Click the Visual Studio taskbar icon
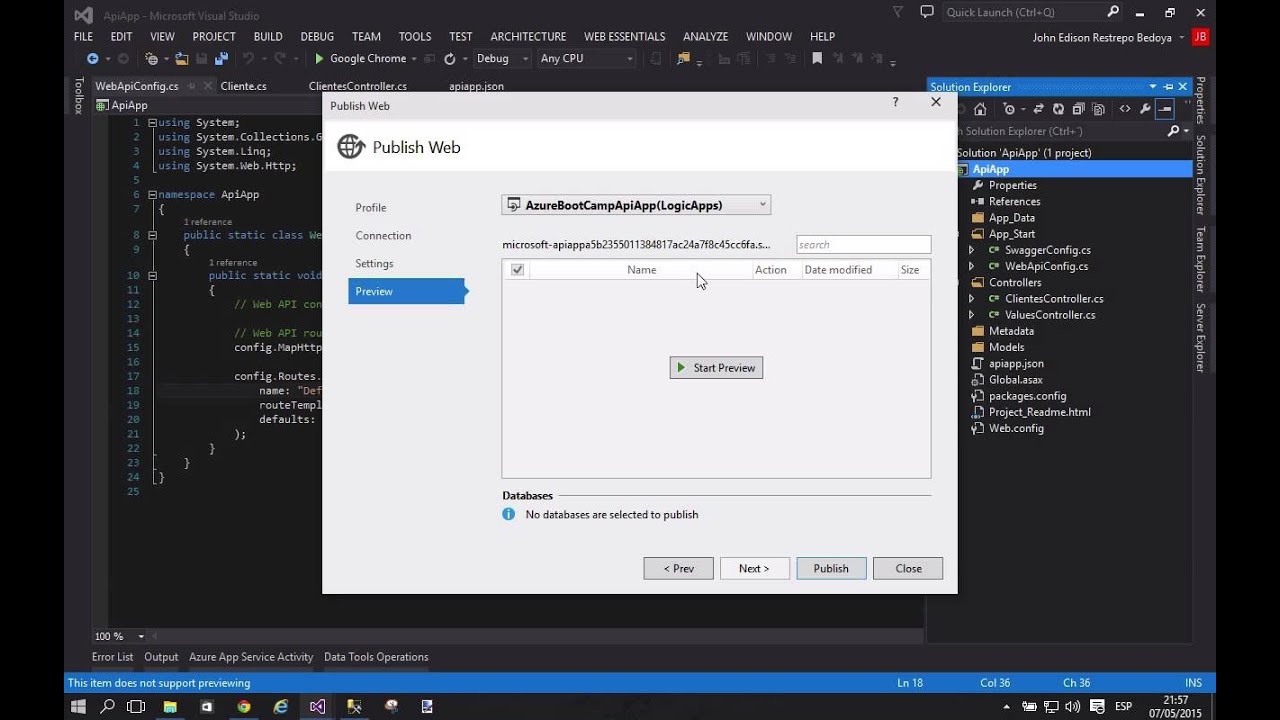Viewport: 1280px width, 720px height. pos(317,706)
